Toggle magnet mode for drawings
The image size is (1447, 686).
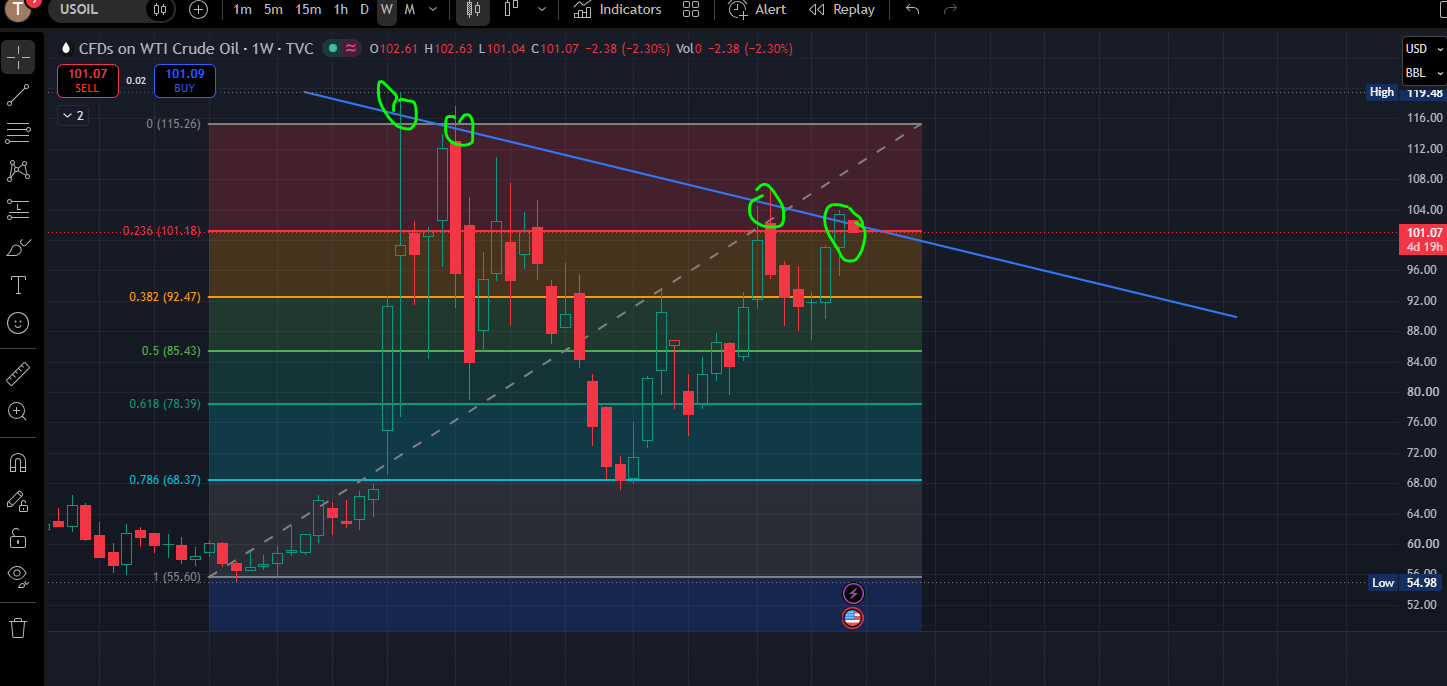18,463
